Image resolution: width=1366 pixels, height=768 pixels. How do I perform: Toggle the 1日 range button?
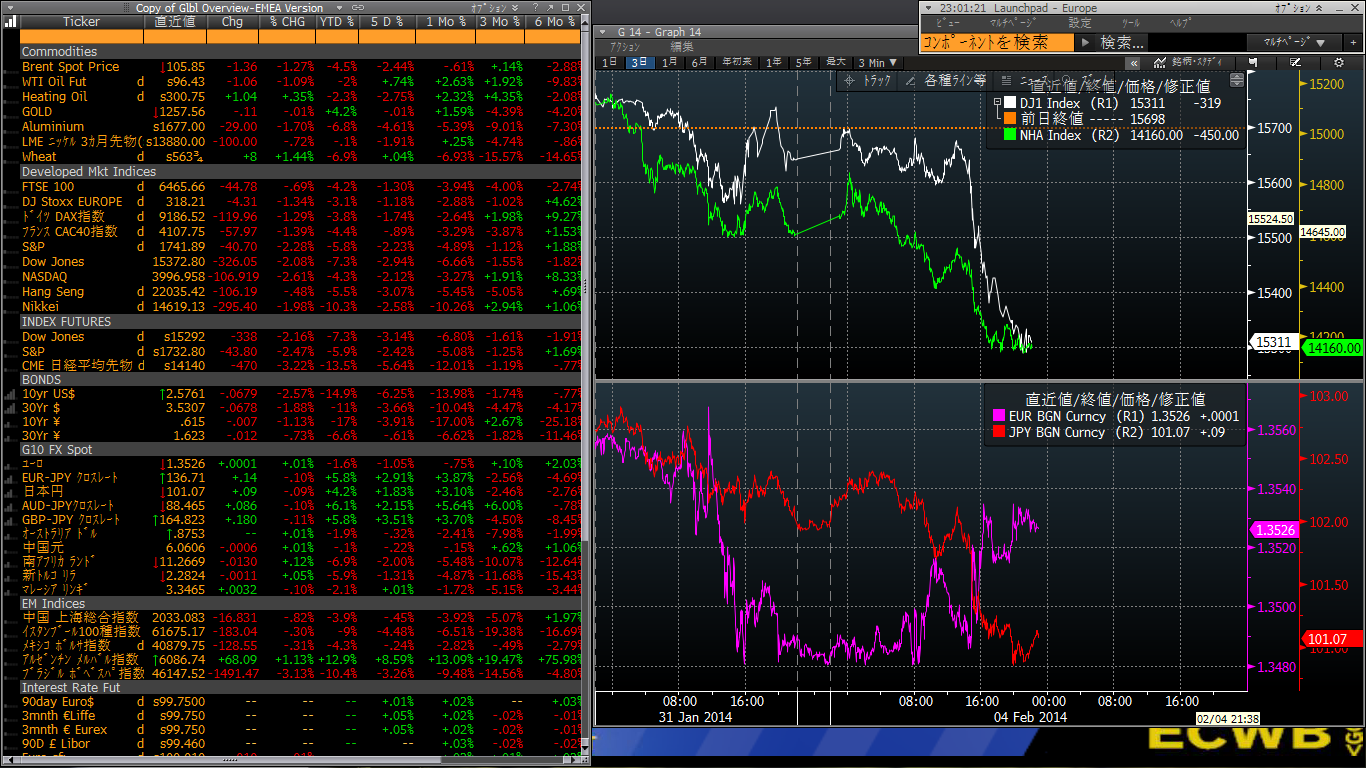pyautogui.click(x=609, y=62)
